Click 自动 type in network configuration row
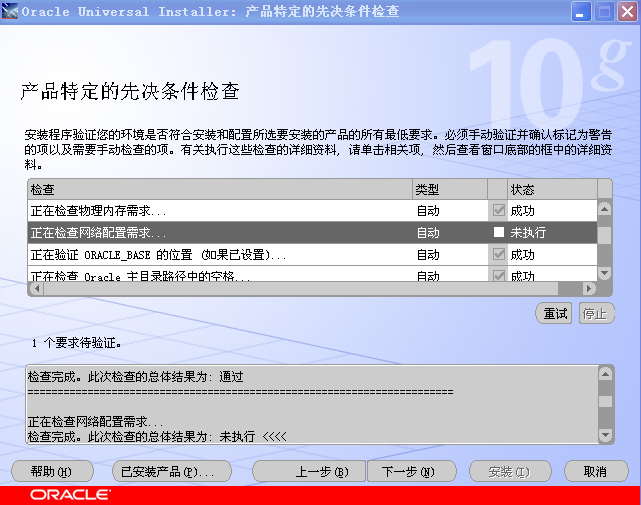 (x=428, y=233)
